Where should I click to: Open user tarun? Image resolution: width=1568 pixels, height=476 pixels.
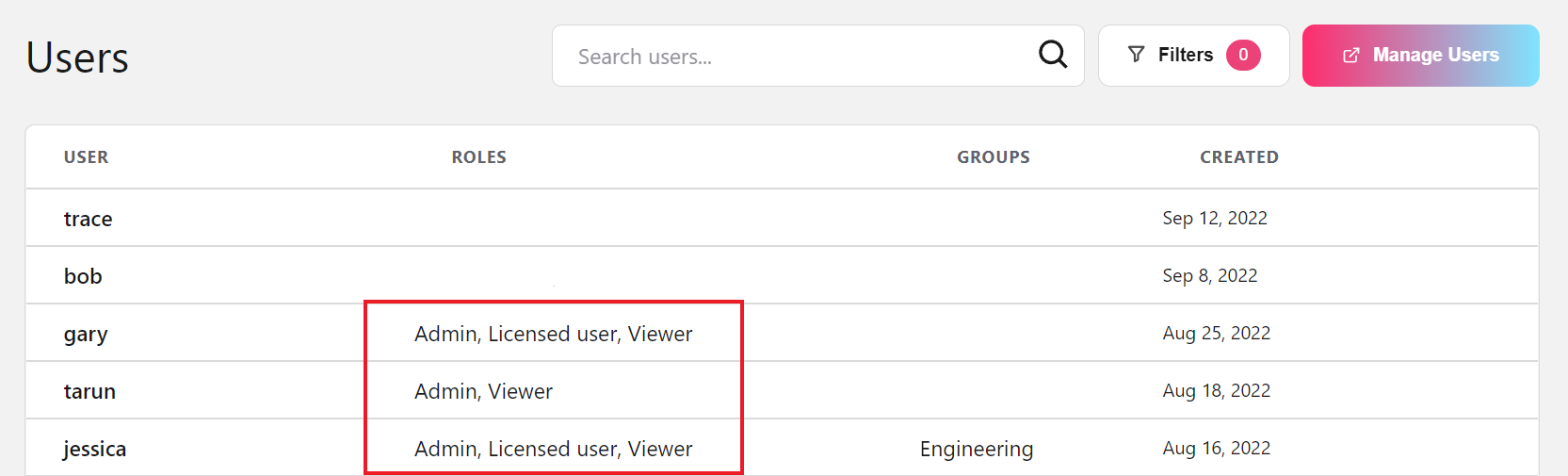click(89, 391)
